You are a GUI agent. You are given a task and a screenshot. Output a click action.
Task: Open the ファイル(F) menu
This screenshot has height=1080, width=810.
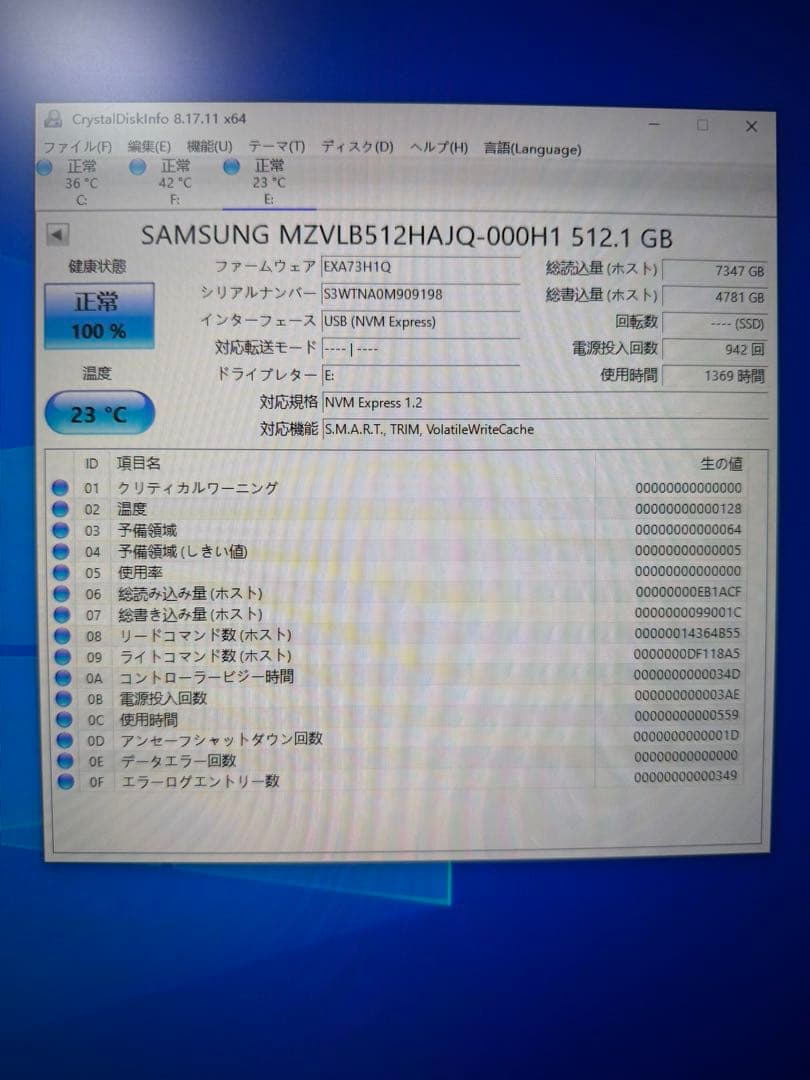coord(75,147)
